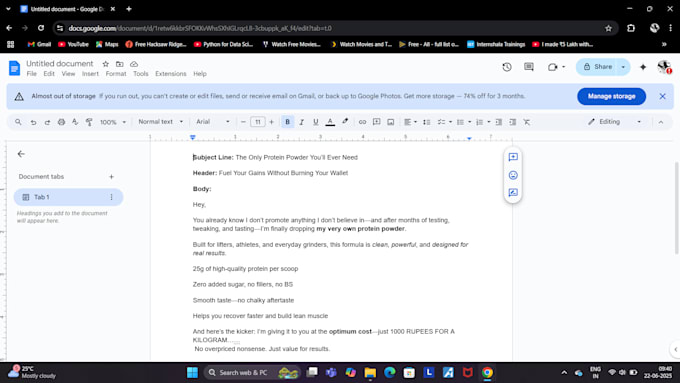
Task: Add a comment from the side panel
Action: tap(513, 157)
